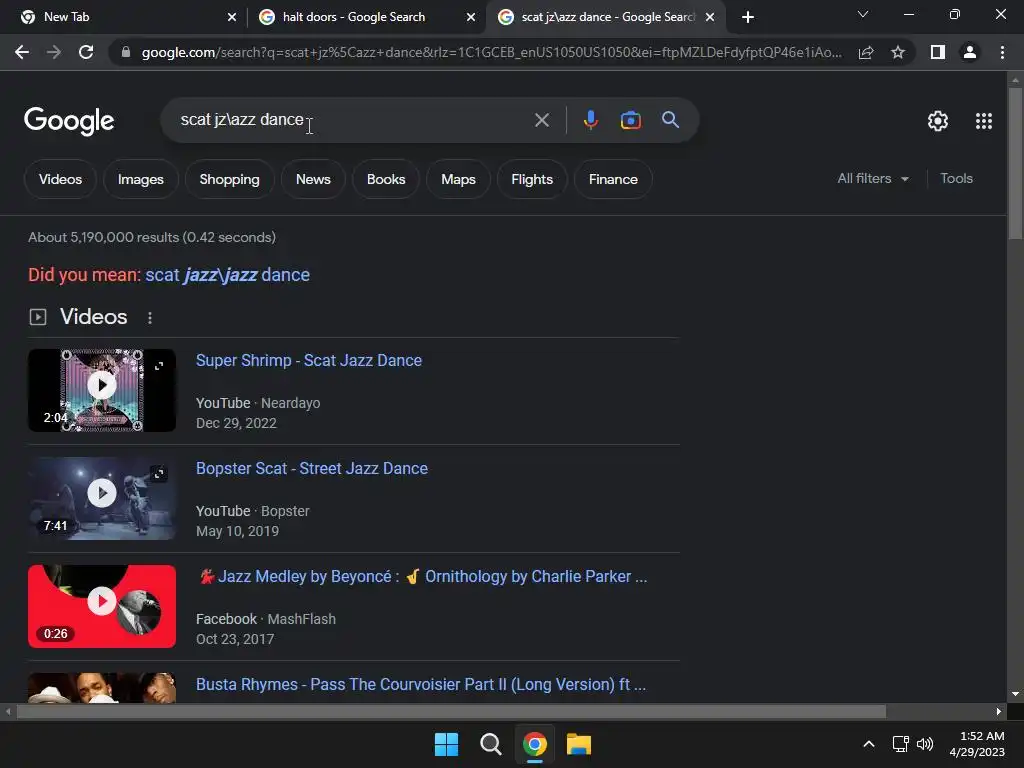Open Google quick settings gear

[x=938, y=121]
